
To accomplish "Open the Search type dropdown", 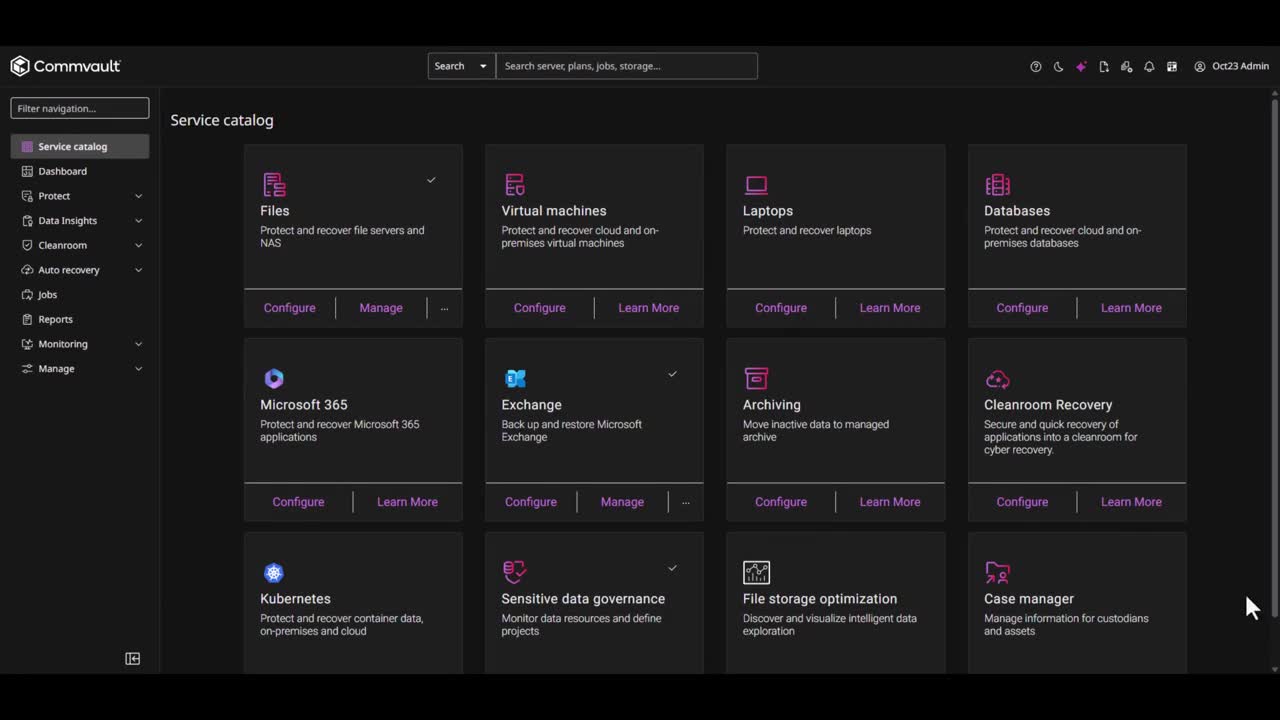I will [461, 66].
